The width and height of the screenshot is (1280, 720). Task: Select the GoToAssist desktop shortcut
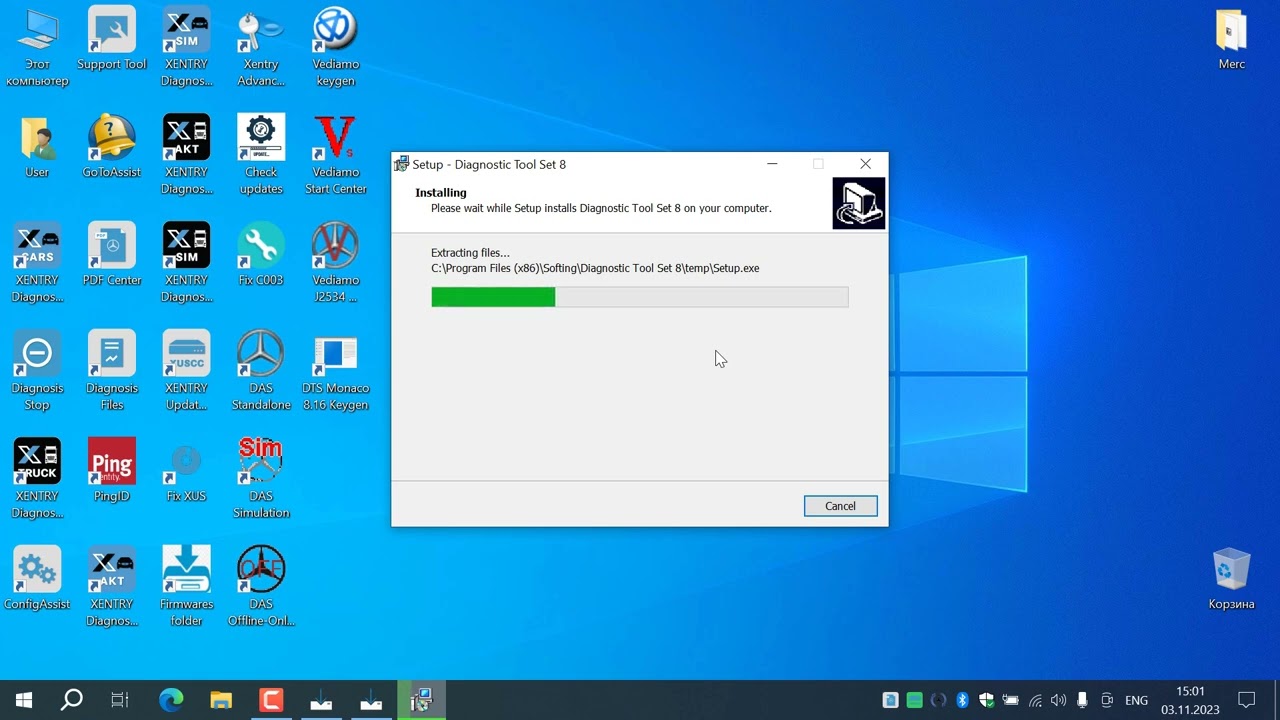112,147
